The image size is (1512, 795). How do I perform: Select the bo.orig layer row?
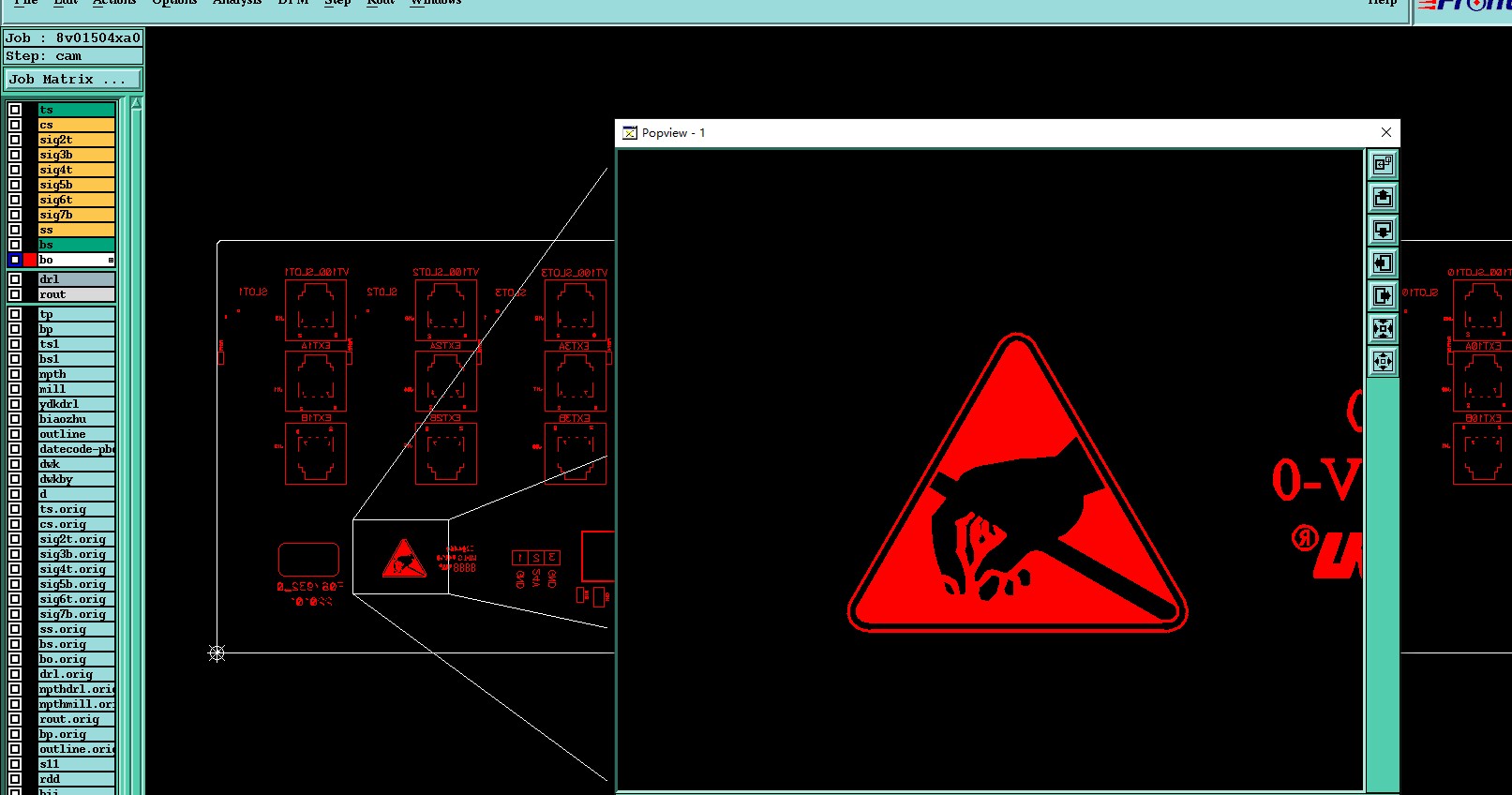click(76, 659)
